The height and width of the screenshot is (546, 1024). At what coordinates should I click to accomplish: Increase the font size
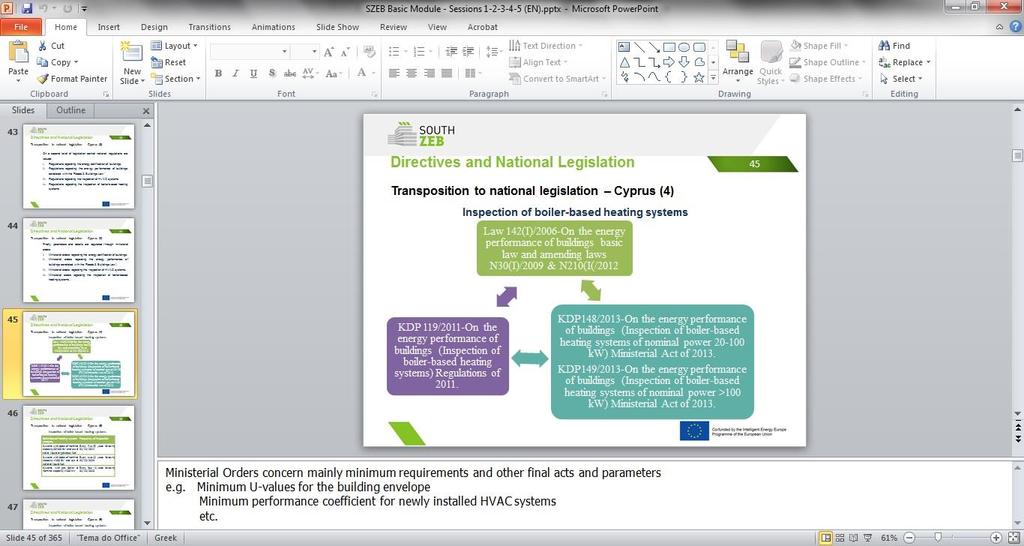coord(328,52)
